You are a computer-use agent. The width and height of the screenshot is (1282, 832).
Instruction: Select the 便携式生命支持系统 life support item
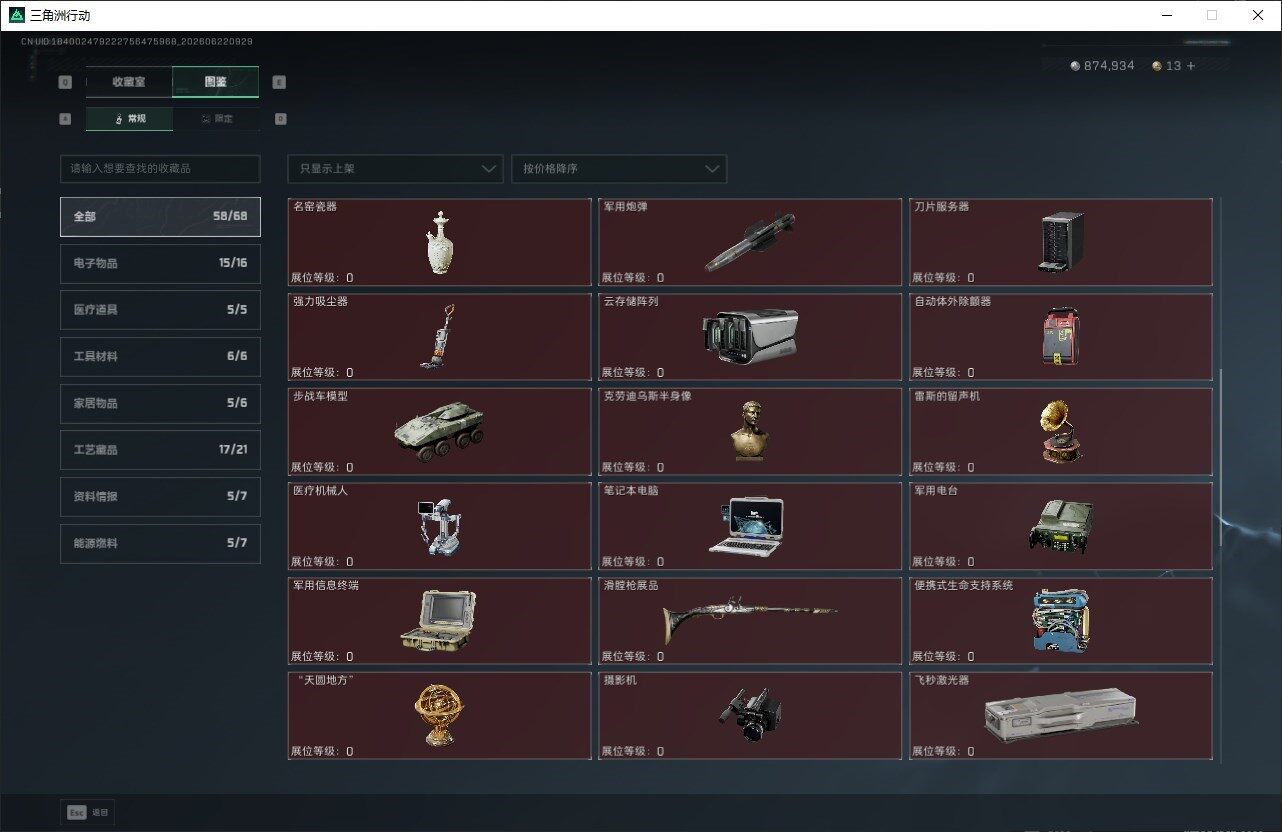[1061, 621]
